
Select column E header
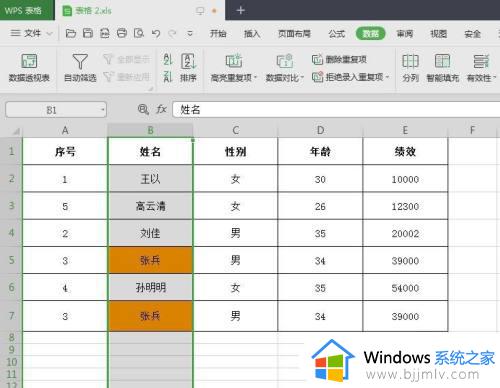coord(405,130)
